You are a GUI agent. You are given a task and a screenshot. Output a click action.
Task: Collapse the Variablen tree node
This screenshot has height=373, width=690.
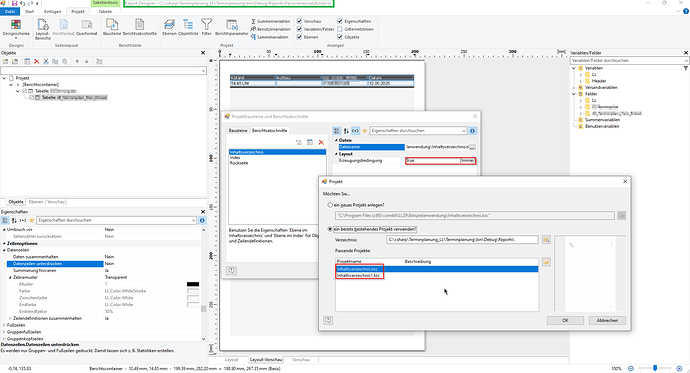pos(573,68)
